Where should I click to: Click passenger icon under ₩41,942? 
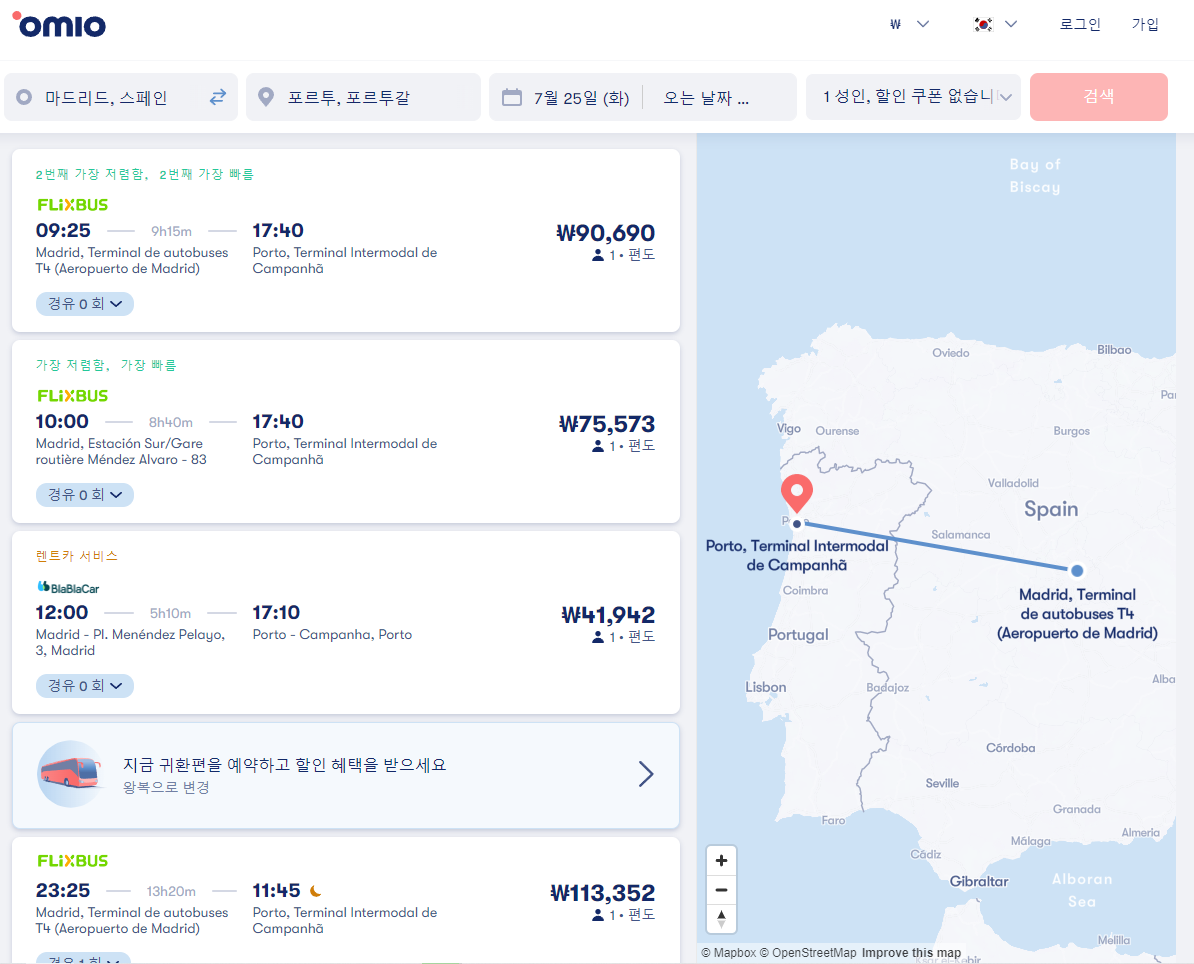[x=598, y=637]
